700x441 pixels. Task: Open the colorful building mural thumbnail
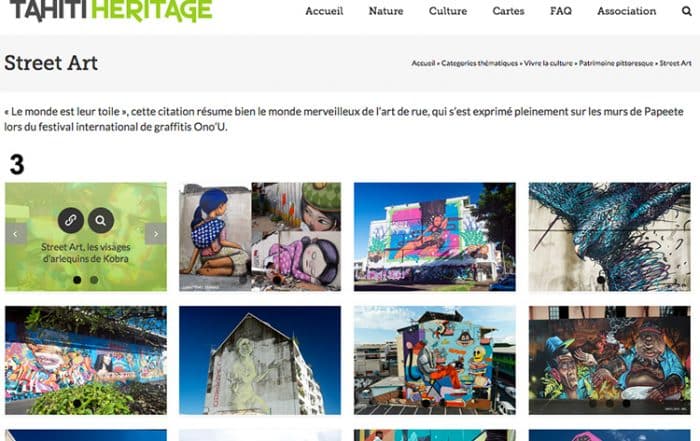pos(435,237)
